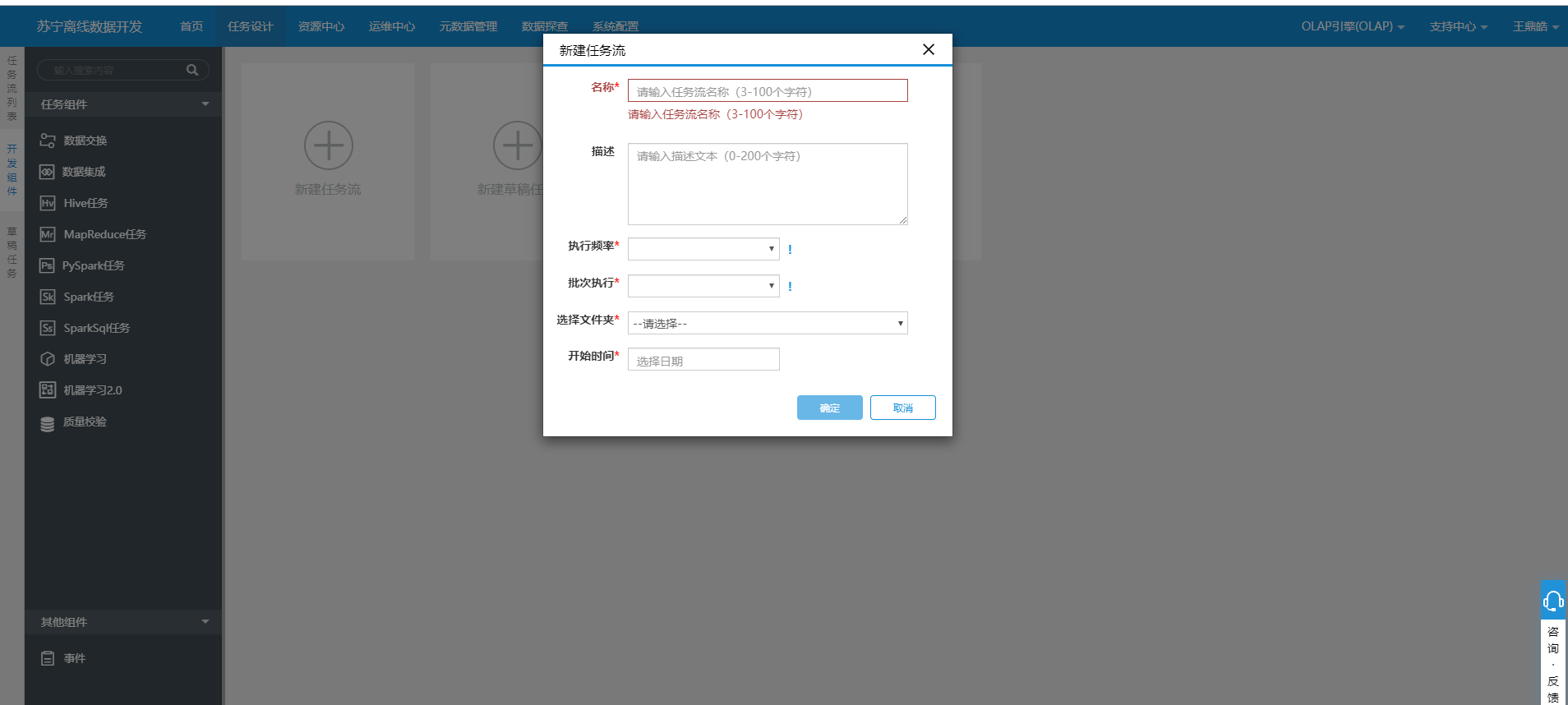Click the 开始时间 date field

pyautogui.click(x=703, y=359)
